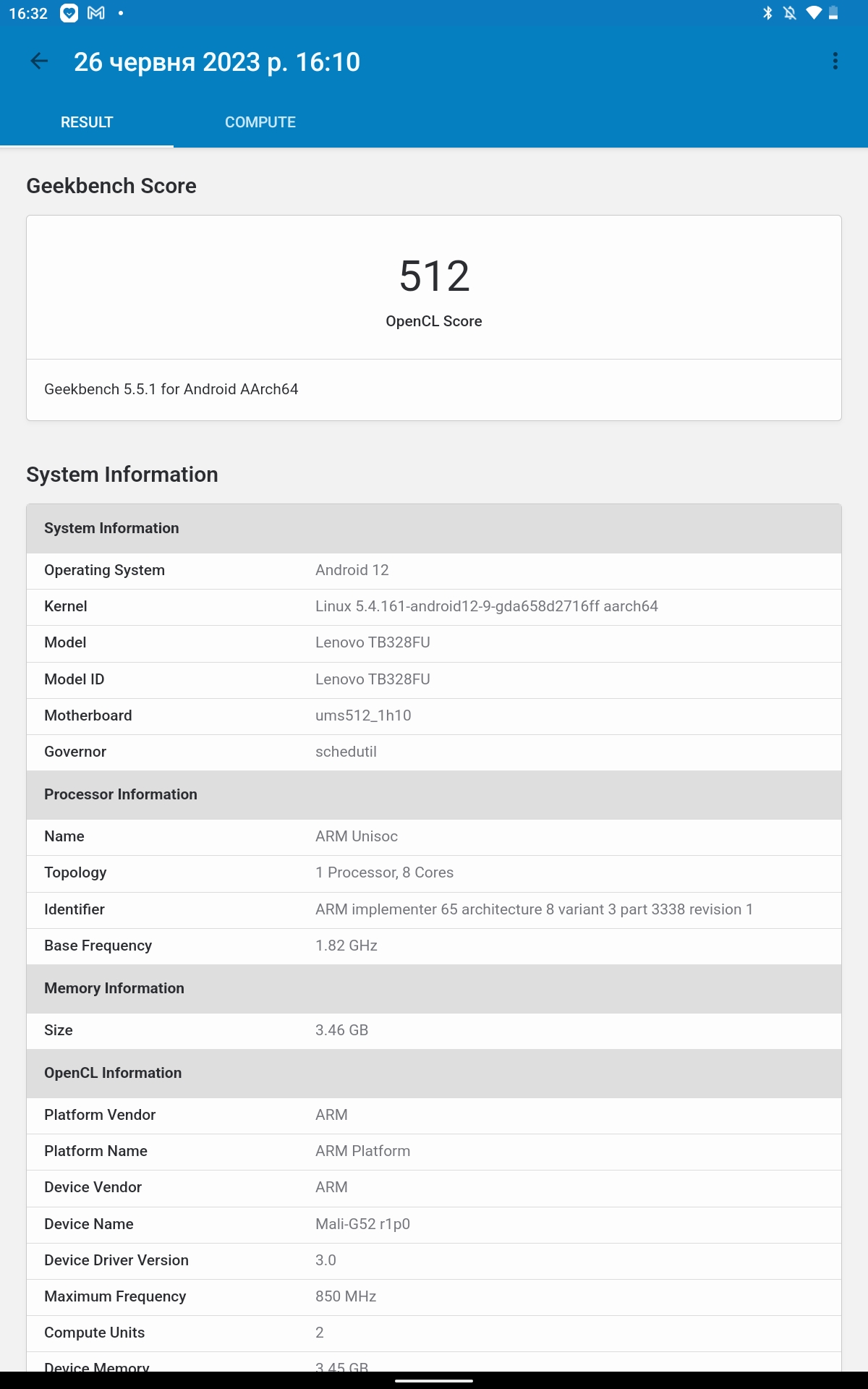Viewport: 868px width, 1389px height.
Task: Tap the Device Name Mali-G52 row
Action: click(434, 1224)
